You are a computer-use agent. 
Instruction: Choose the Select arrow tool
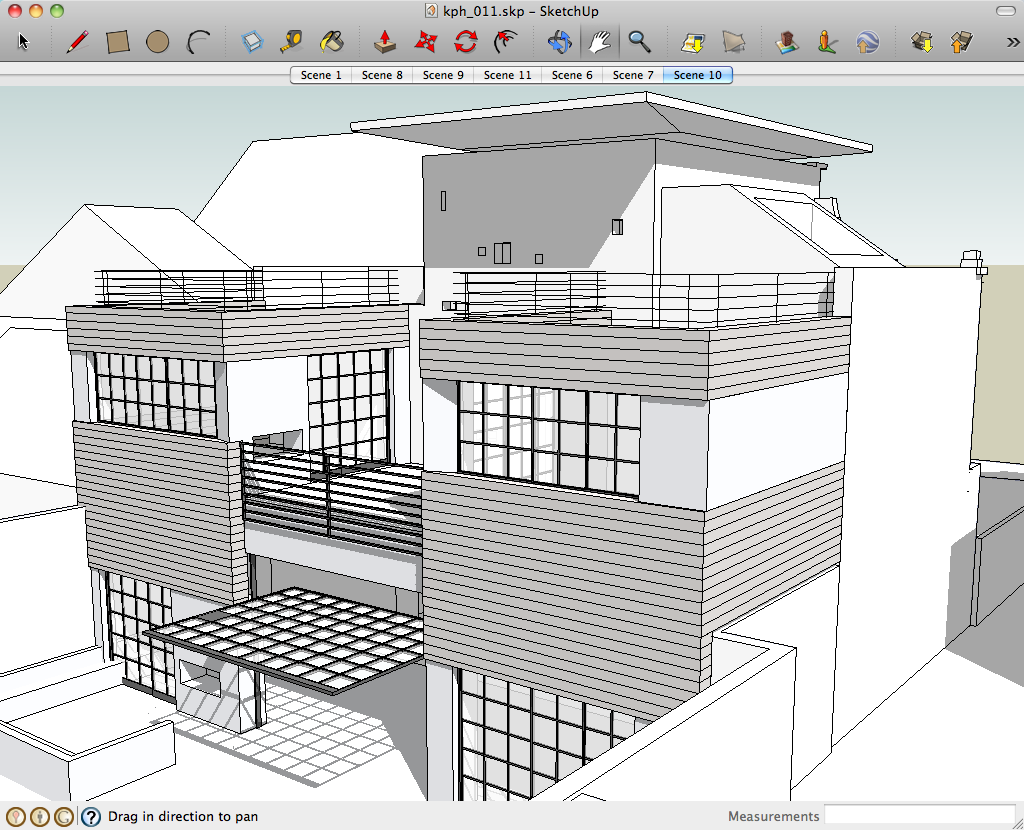click(24, 42)
